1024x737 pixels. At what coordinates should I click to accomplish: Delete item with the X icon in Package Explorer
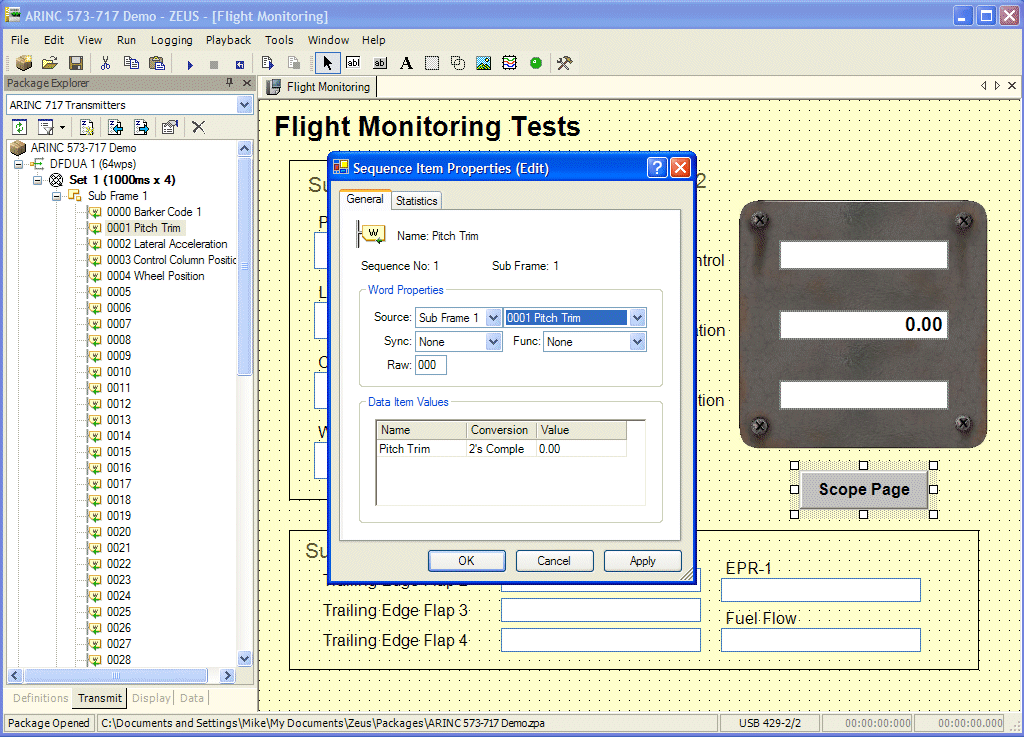click(x=199, y=127)
